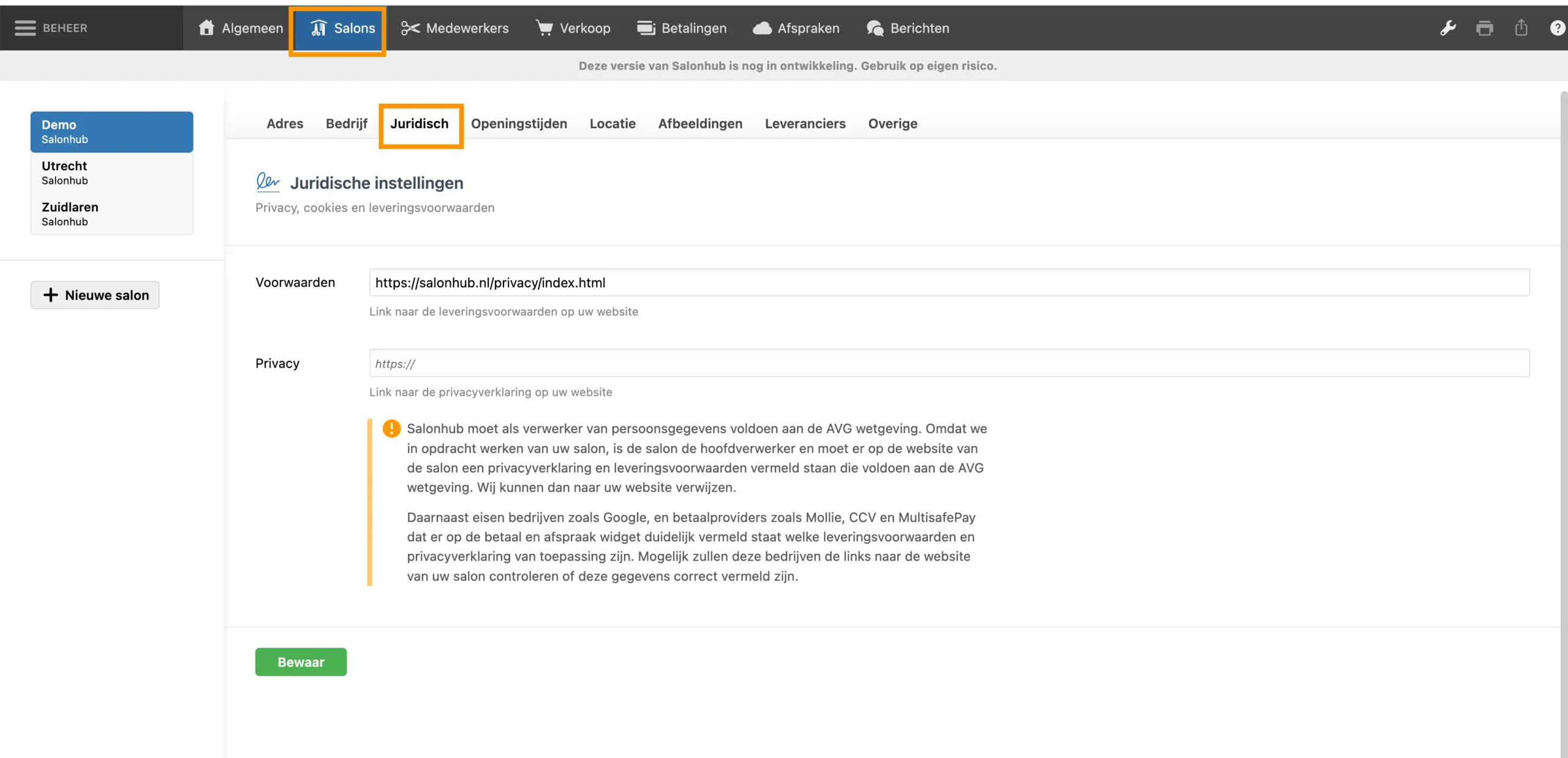Switch to the Leveranciers tab

pos(805,124)
